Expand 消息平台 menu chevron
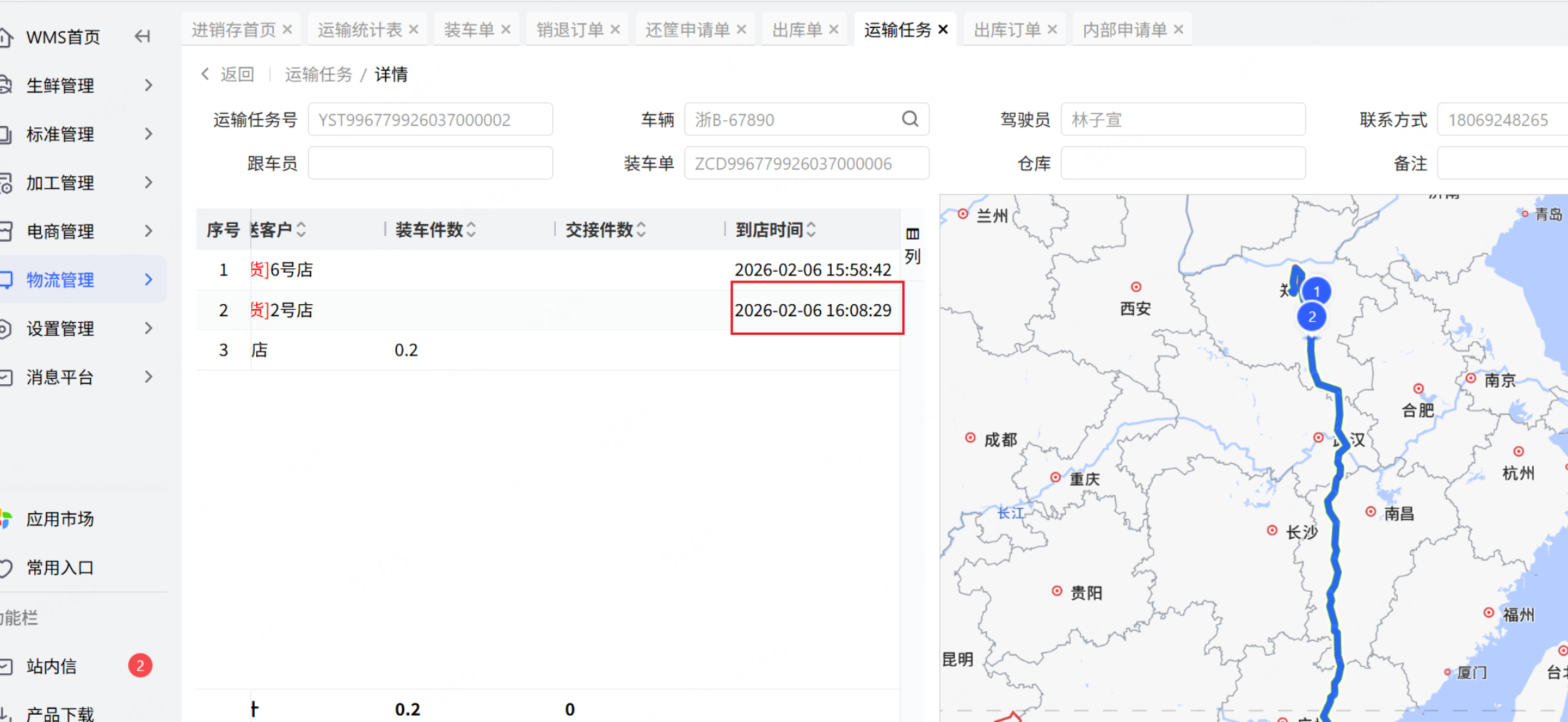Image resolution: width=1568 pixels, height=722 pixels. point(148,377)
